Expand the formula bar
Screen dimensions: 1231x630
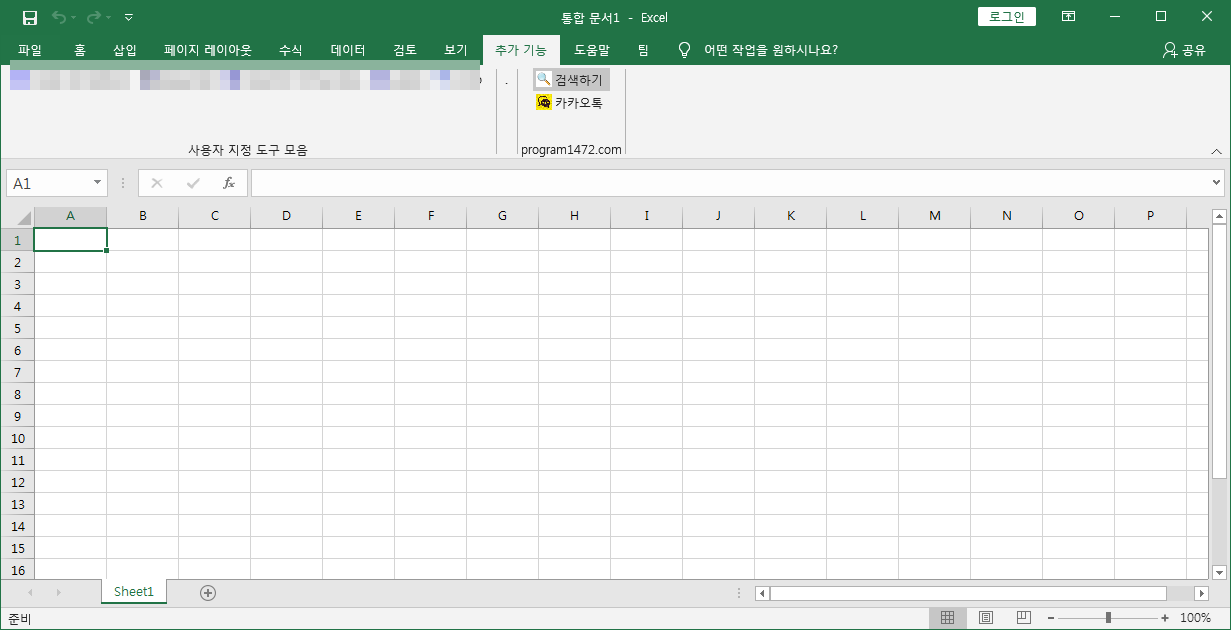pos(1216,183)
